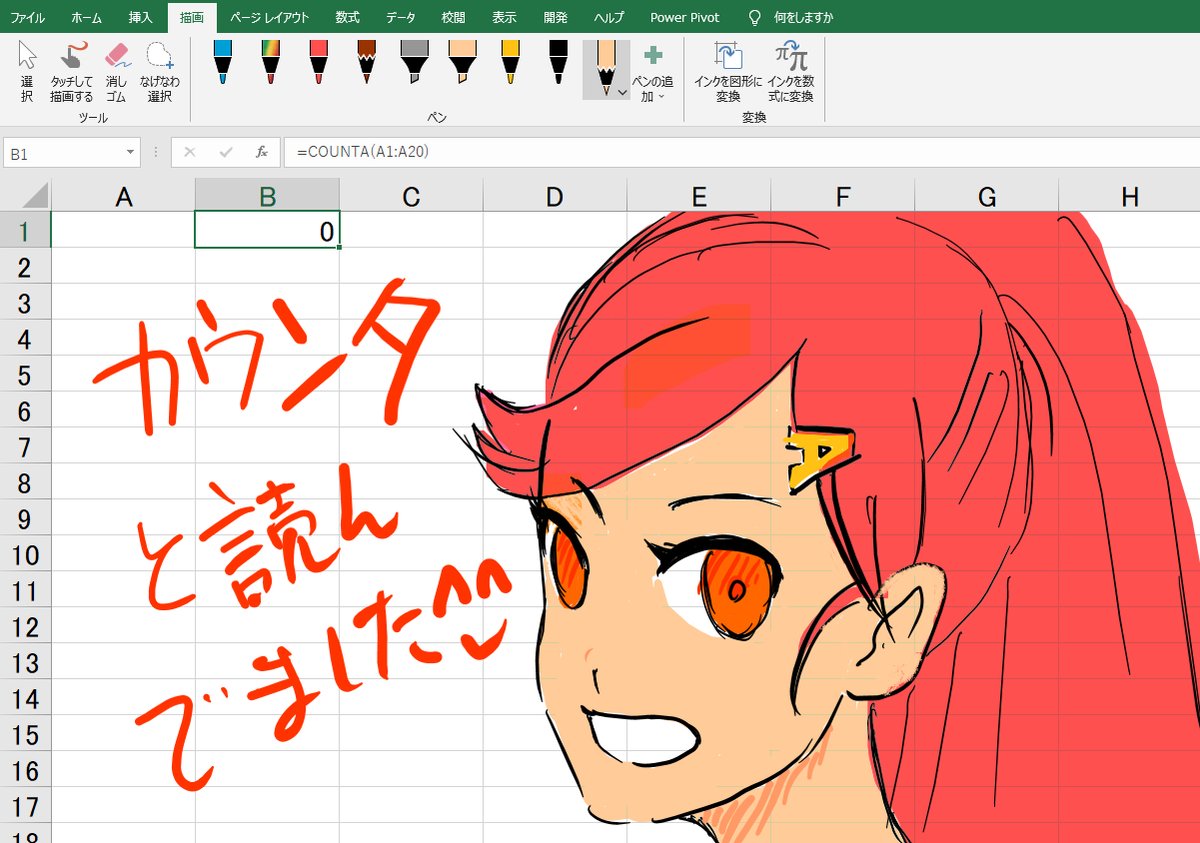
Task: Switch to the ページ レイアウト tab
Action: 269,18
